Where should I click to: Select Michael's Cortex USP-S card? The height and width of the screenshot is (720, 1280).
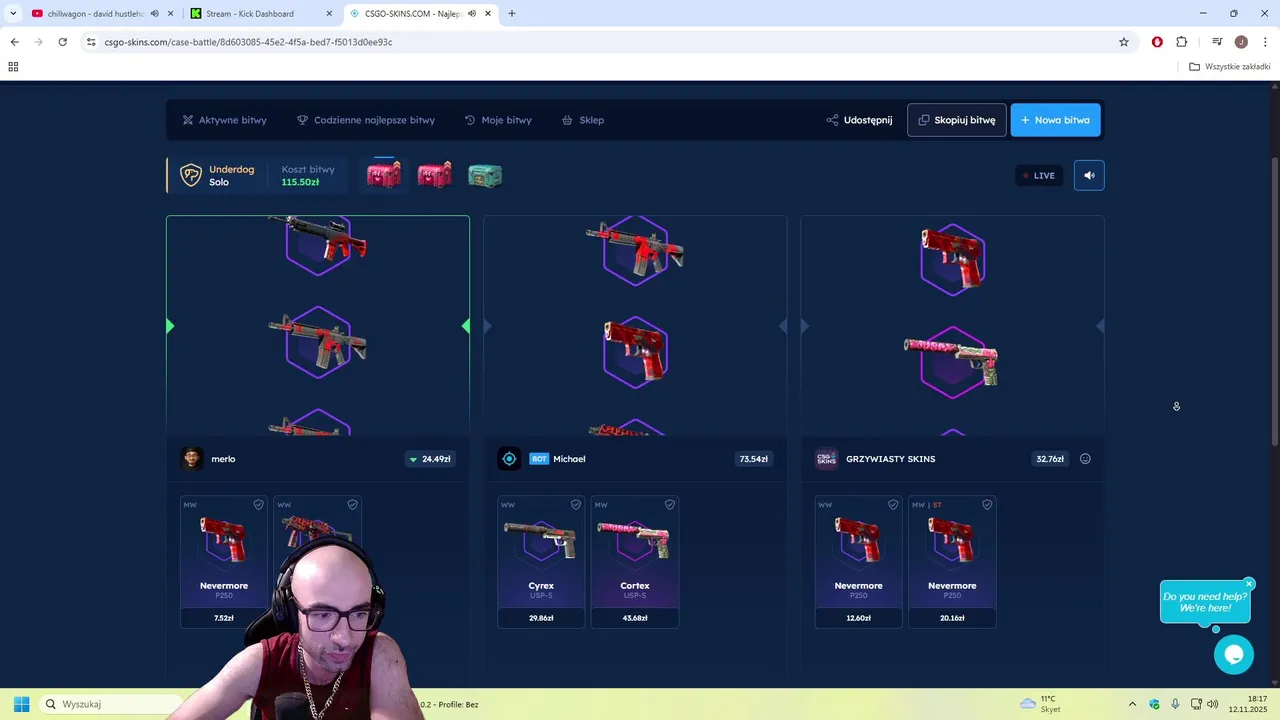[x=635, y=562]
